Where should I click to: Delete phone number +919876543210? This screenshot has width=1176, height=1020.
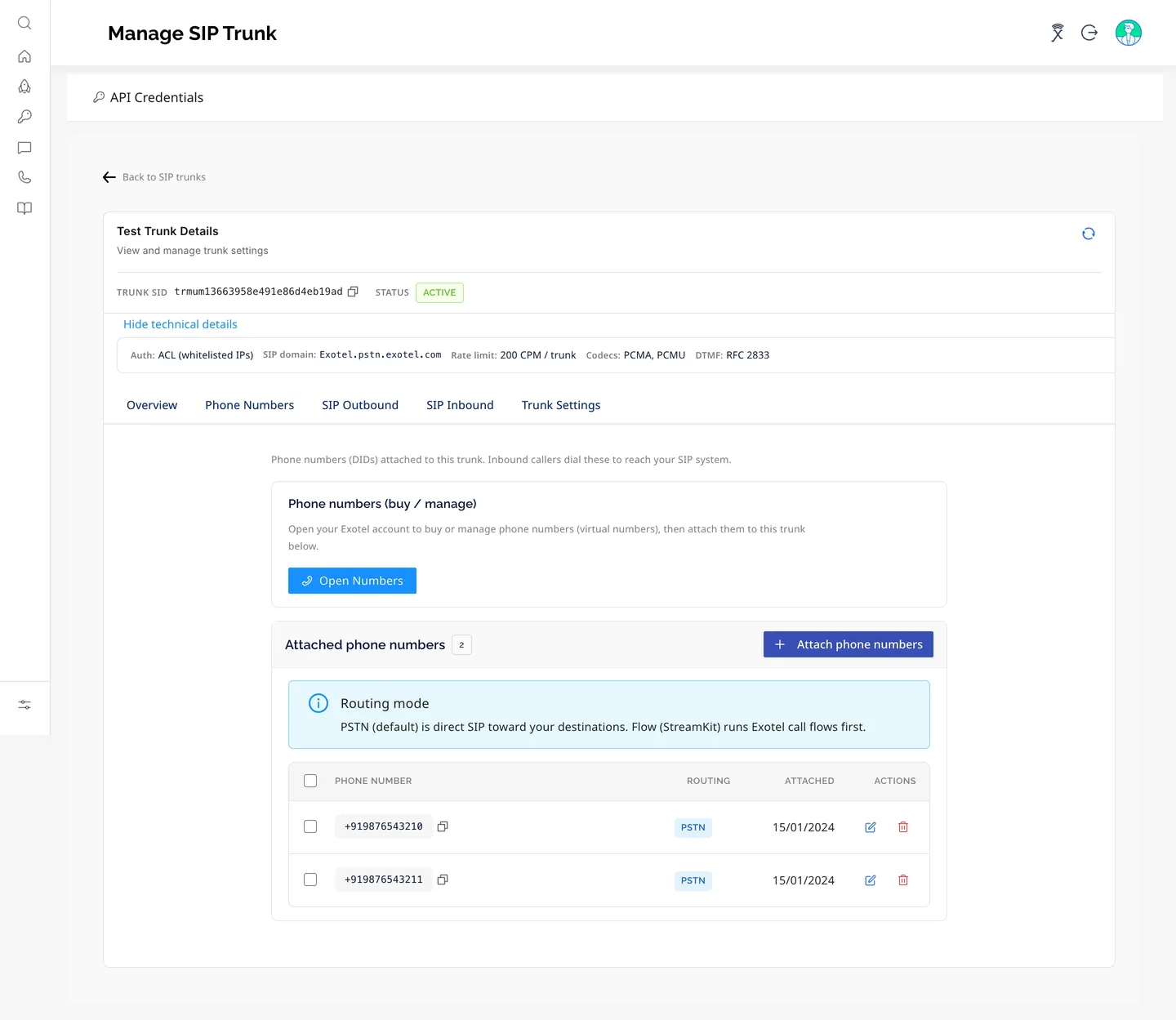(903, 827)
